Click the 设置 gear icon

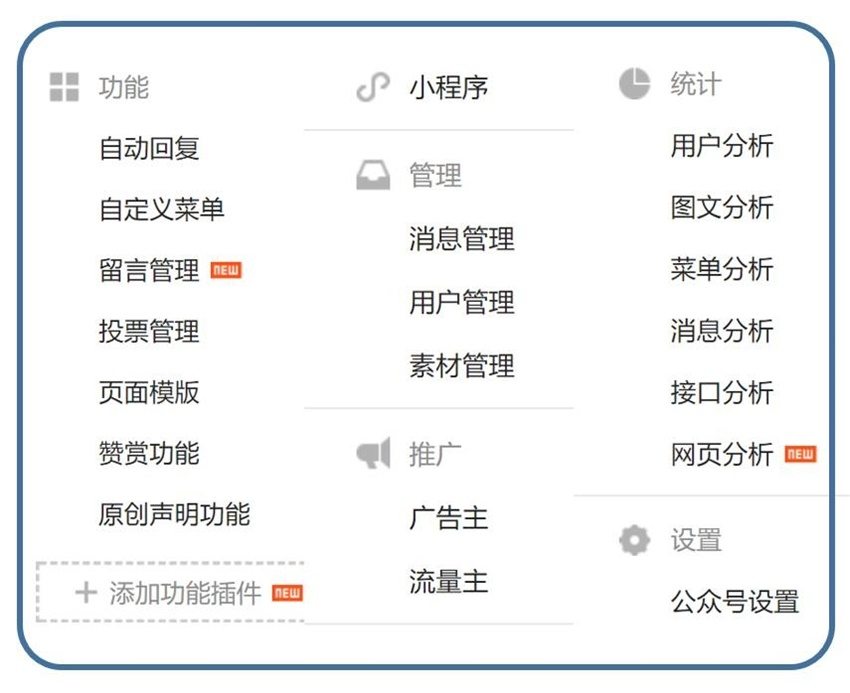click(x=634, y=540)
